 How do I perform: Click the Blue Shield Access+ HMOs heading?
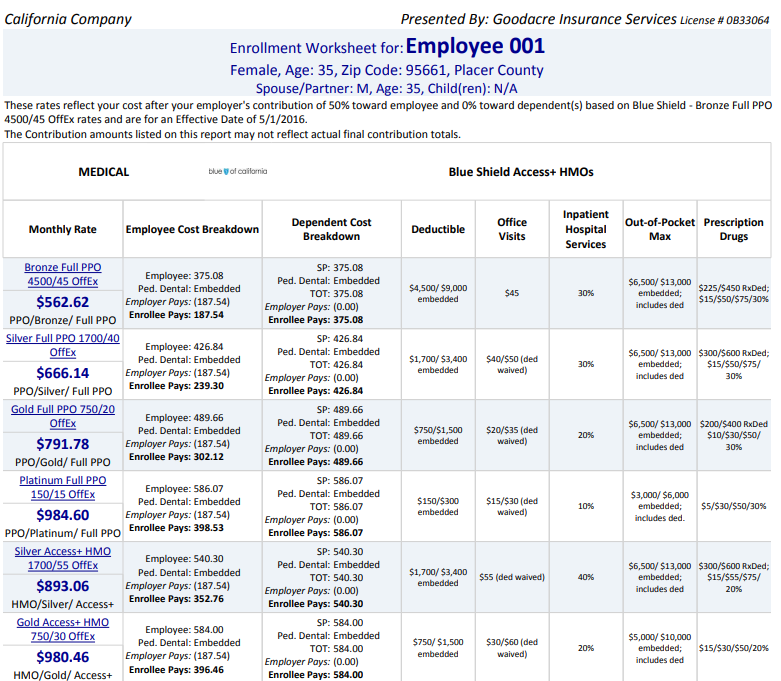(521, 172)
